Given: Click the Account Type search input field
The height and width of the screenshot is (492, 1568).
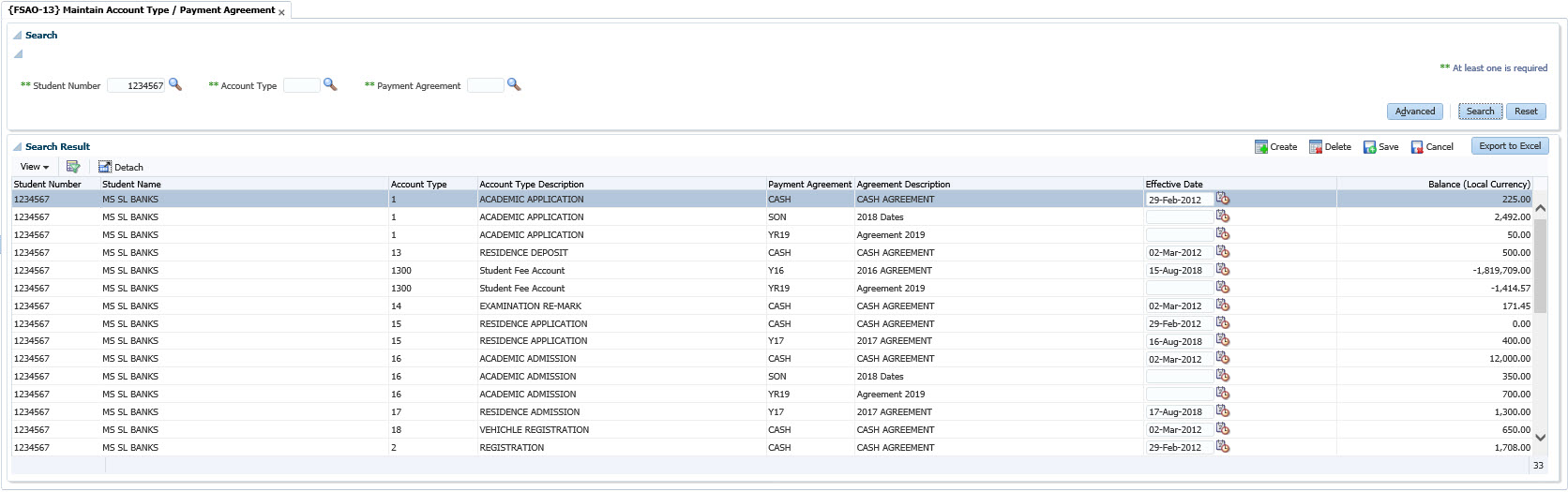Looking at the screenshot, I should (x=301, y=85).
